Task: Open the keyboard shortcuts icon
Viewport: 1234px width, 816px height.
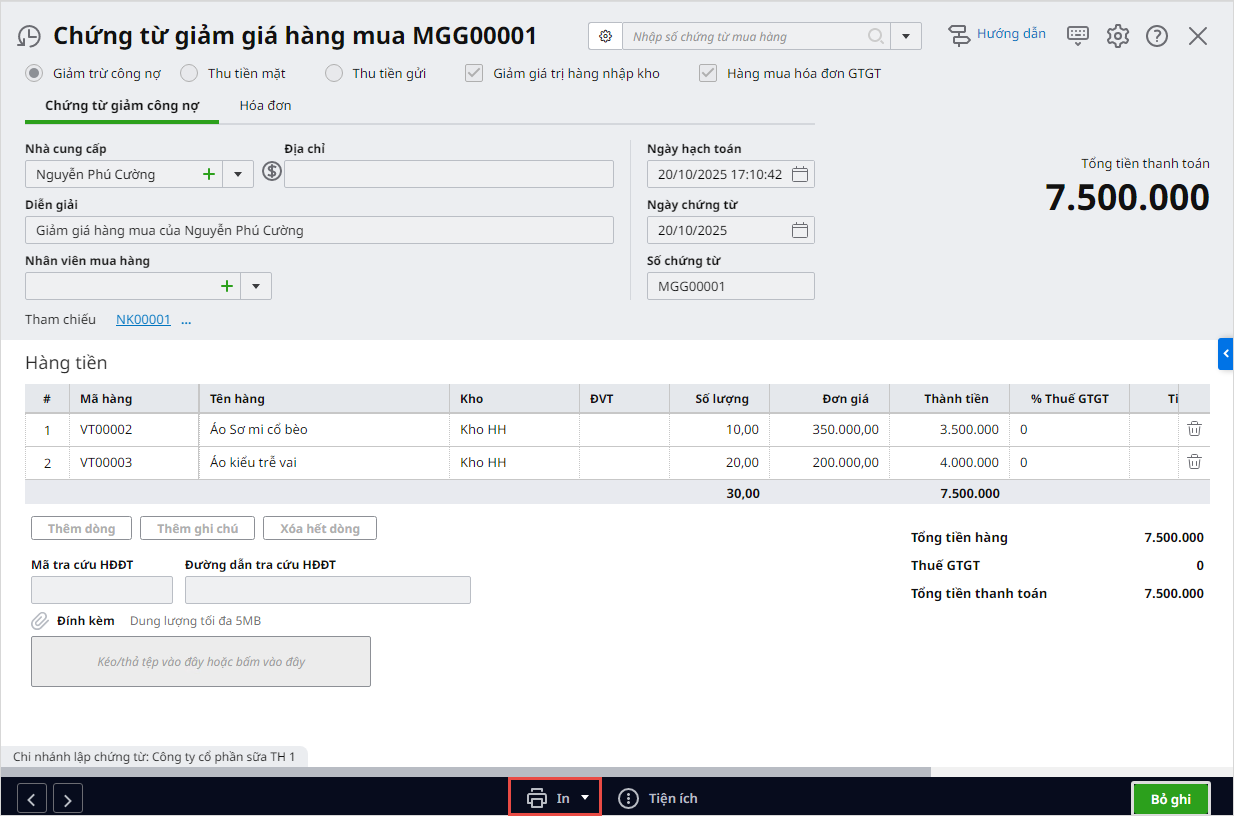Action: click(x=1077, y=36)
